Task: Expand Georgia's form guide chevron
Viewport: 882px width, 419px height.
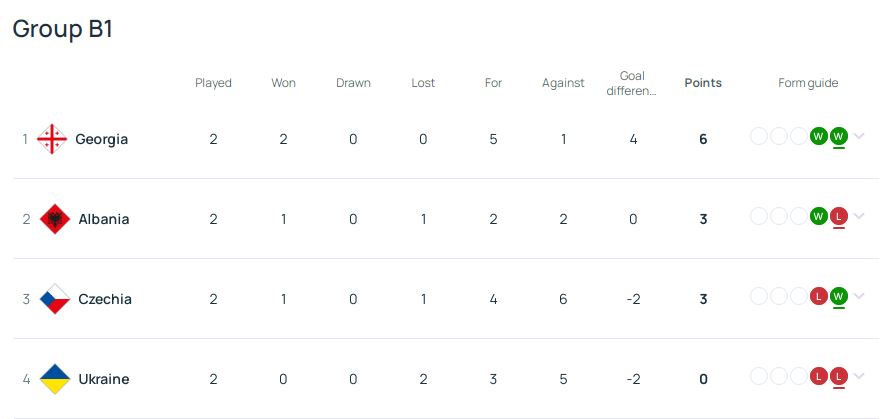Action: coord(858,136)
